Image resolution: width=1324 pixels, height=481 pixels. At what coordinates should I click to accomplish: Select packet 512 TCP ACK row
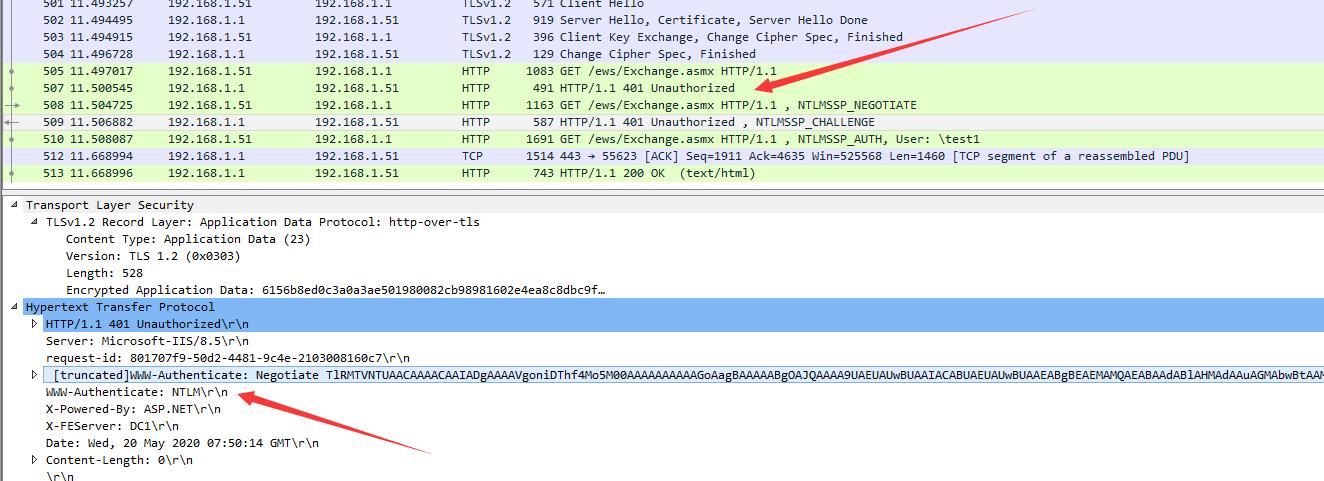(x=662, y=156)
